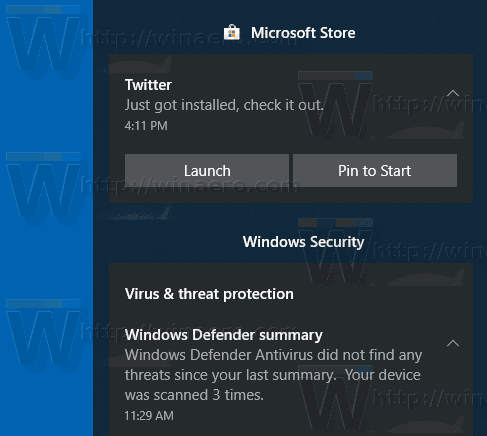Click the 11:29 AM notification timestamp
Image resolution: width=487 pixels, height=436 pixels.
149,416
